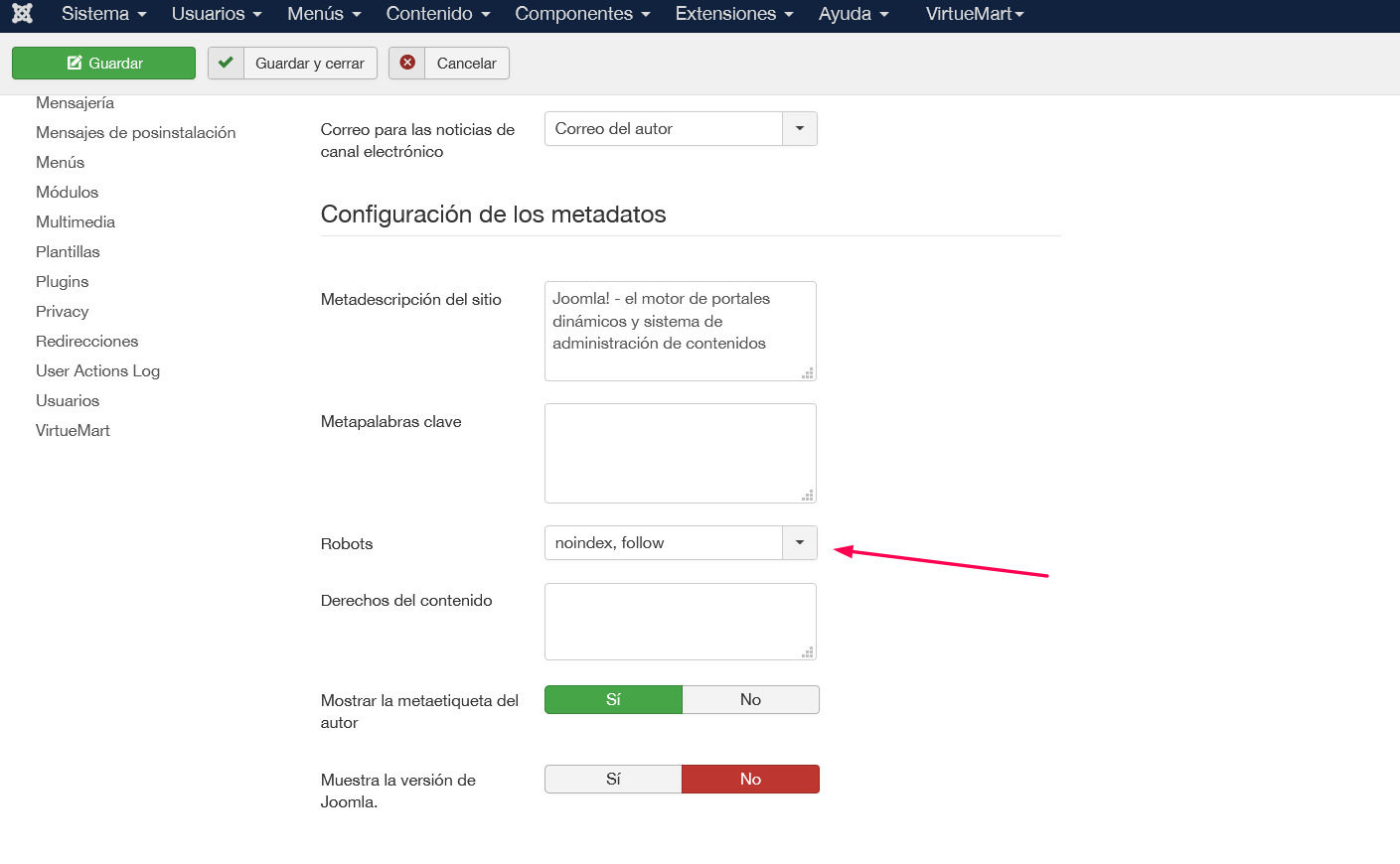1400x864 pixels.
Task: Open the Robots dropdown arrow
Action: [x=800, y=542]
